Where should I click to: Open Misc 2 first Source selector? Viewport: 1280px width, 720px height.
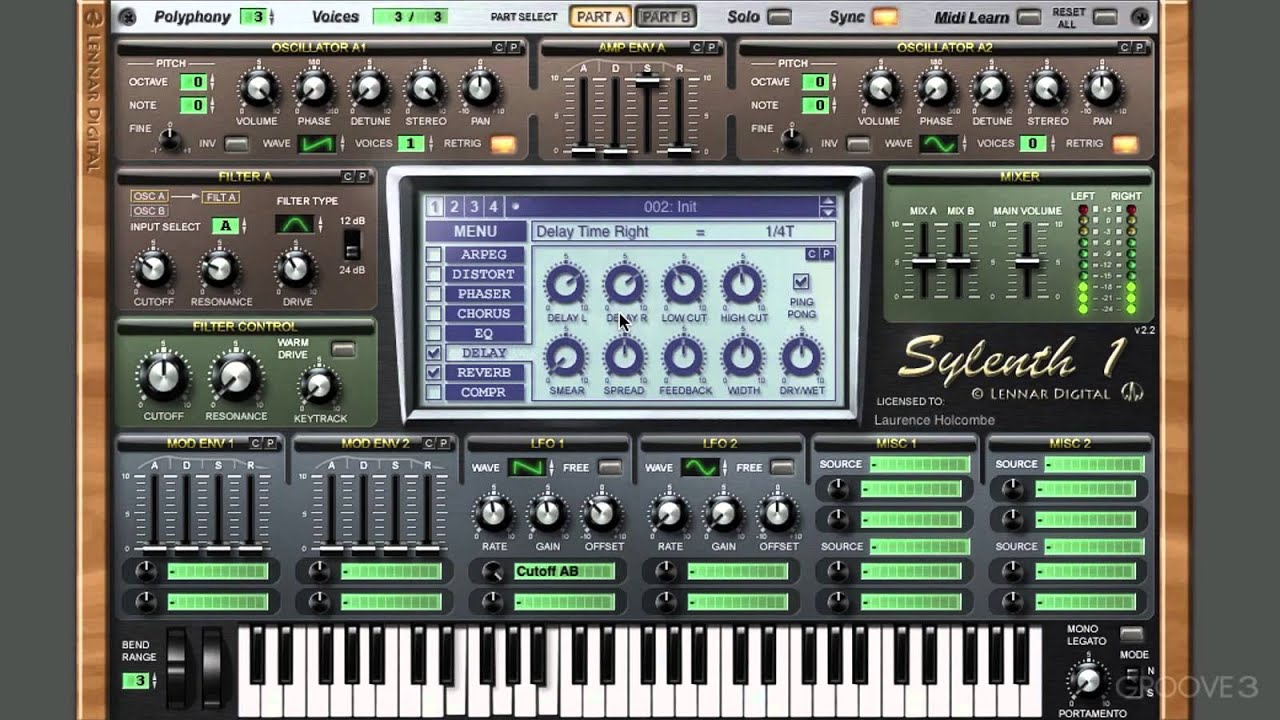(x=1094, y=465)
